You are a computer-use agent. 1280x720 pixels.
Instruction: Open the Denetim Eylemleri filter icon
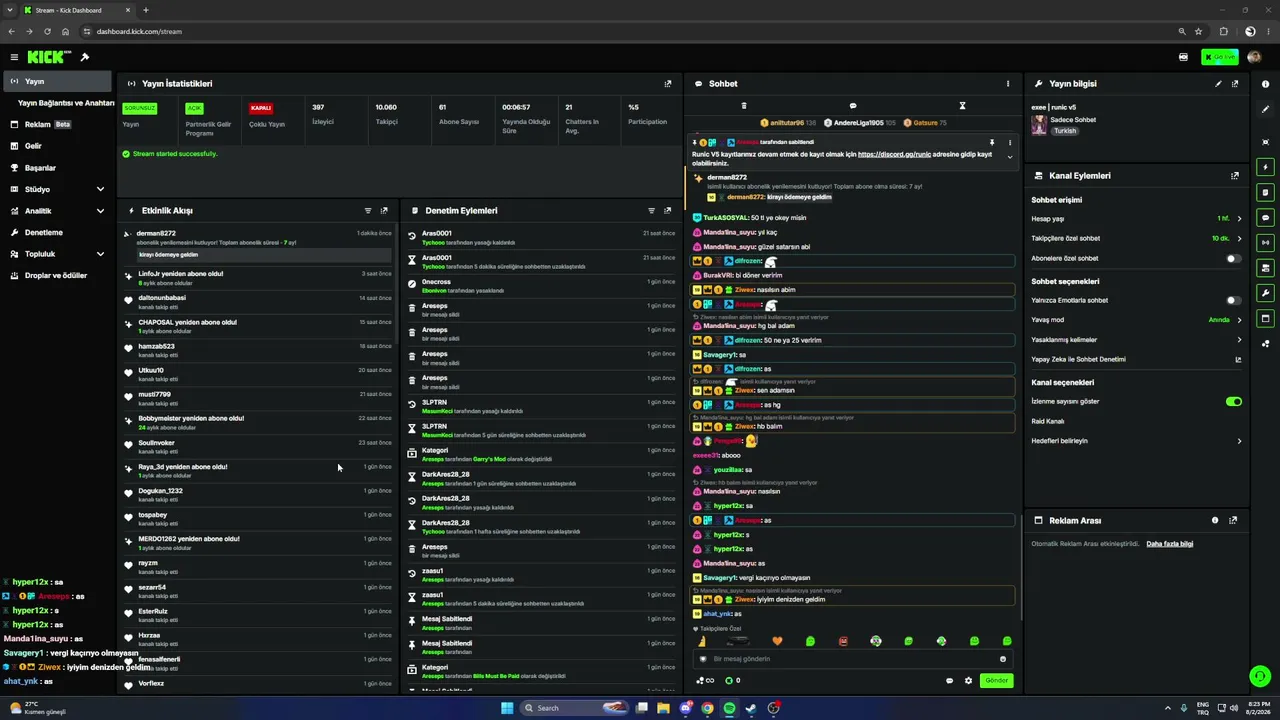click(x=652, y=211)
